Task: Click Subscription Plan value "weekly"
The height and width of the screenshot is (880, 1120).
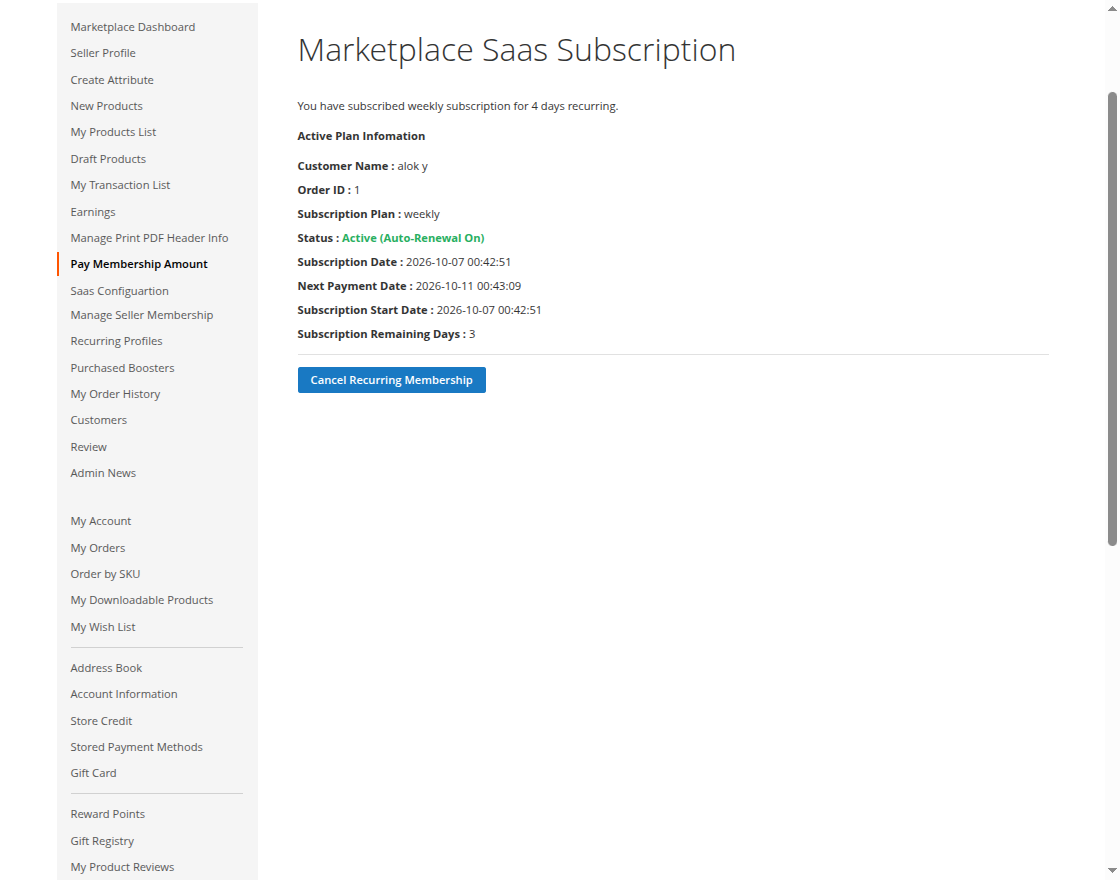Action: pyautogui.click(x=421, y=214)
